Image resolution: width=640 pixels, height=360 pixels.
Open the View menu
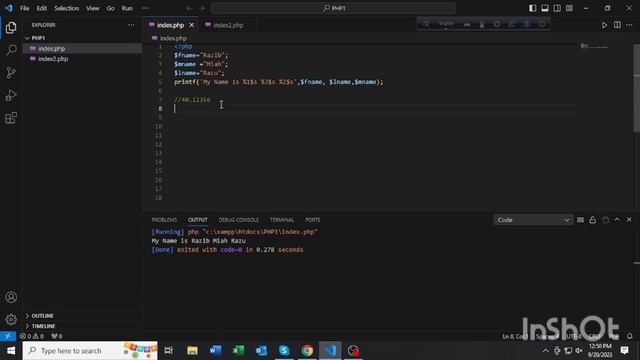(x=93, y=8)
